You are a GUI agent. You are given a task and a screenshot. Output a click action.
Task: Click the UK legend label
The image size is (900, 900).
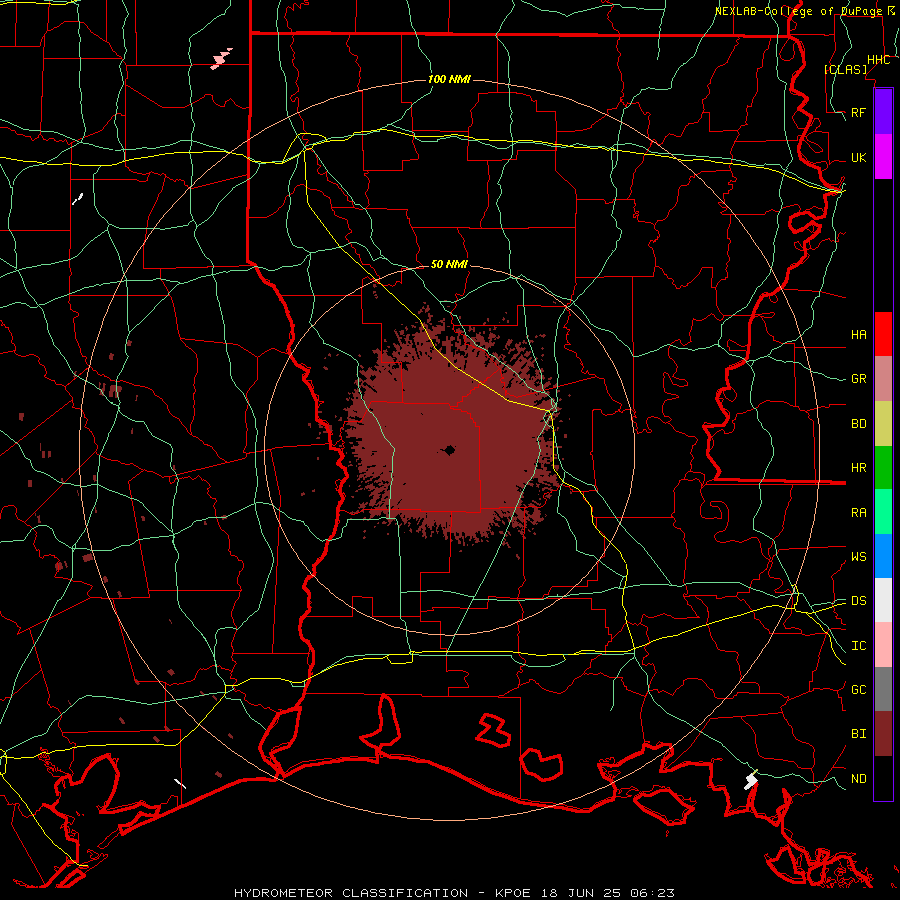pyautogui.click(x=858, y=157)
